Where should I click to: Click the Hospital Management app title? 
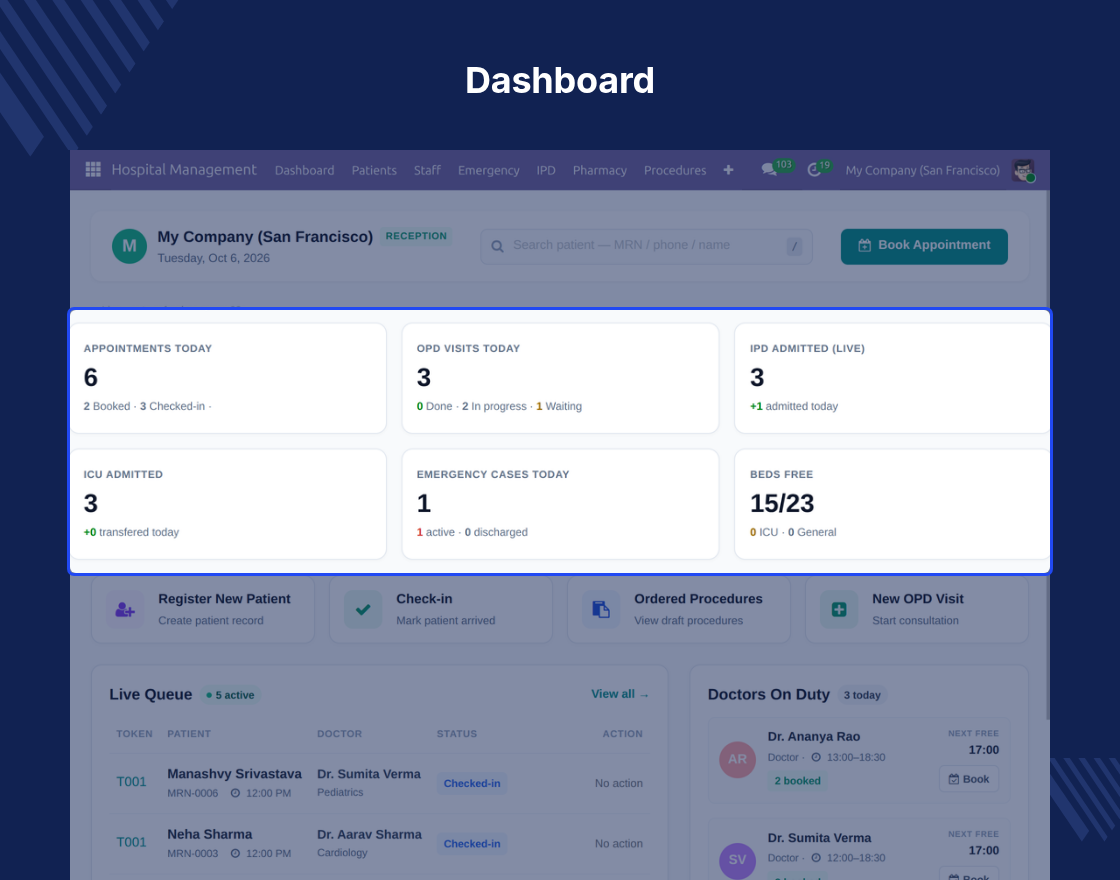[184, 169]
